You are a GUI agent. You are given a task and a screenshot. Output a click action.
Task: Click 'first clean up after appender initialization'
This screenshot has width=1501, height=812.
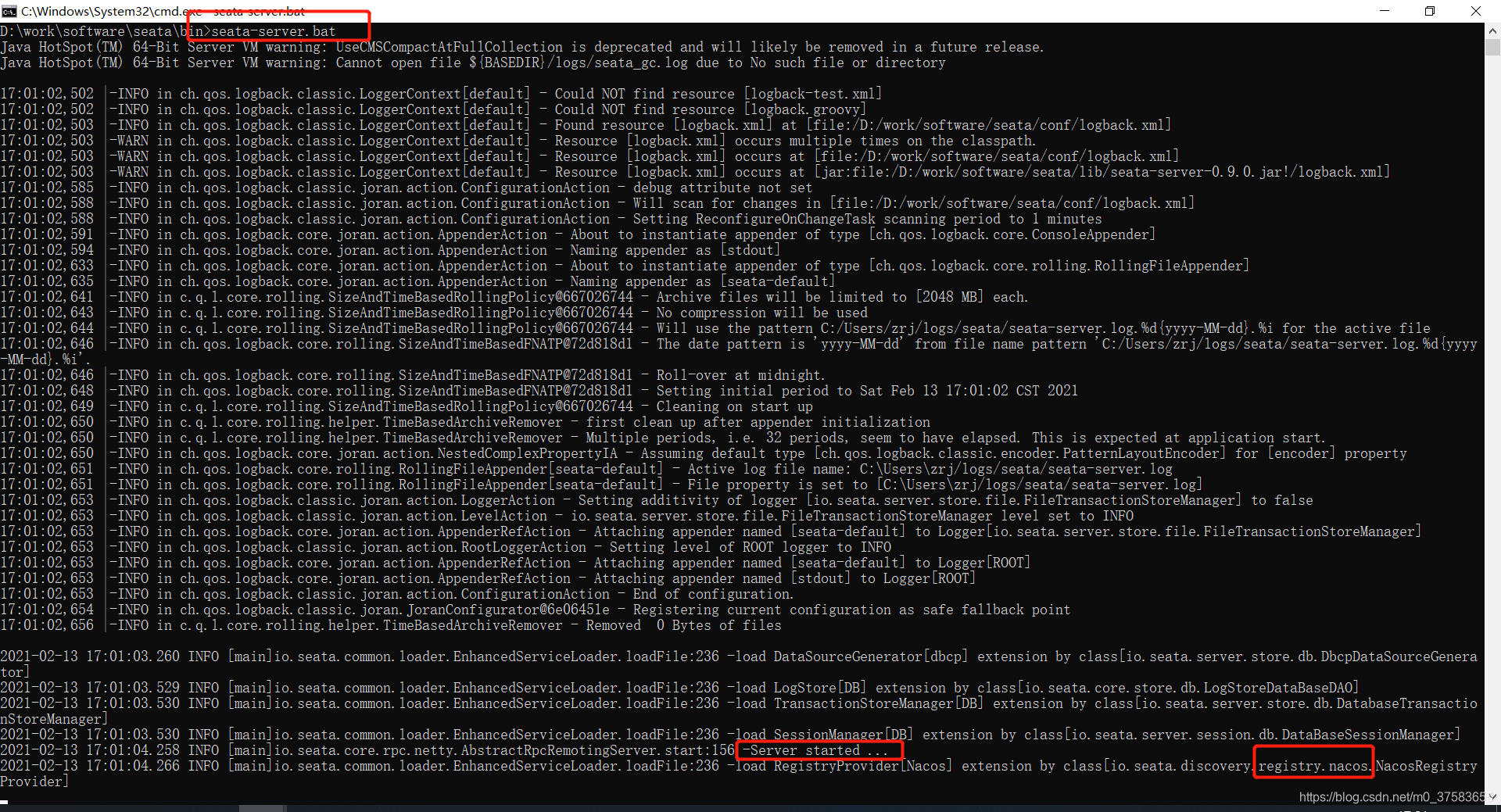tap(758, 422)
